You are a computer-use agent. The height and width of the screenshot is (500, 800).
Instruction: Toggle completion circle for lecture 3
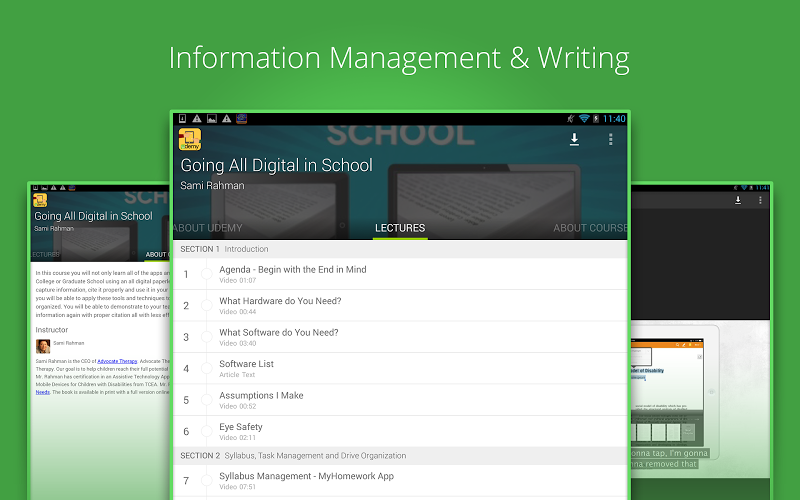[x=207, y=337]
